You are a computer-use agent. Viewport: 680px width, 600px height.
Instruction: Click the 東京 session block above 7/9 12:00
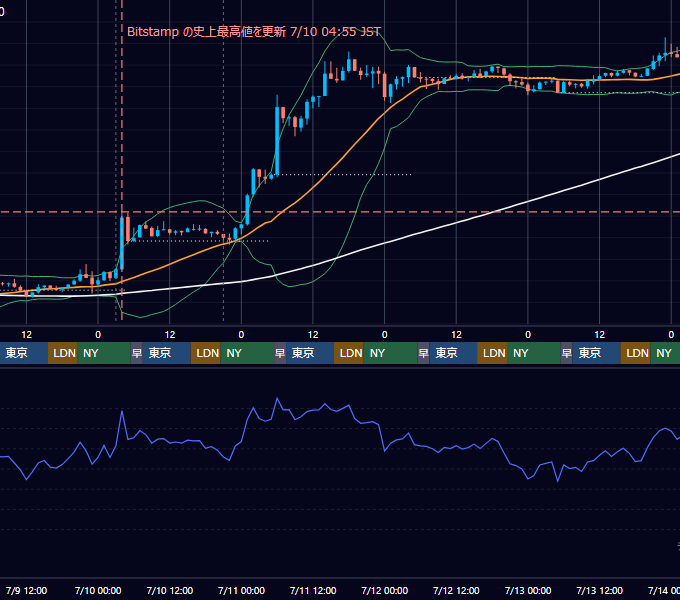(24, 353)
